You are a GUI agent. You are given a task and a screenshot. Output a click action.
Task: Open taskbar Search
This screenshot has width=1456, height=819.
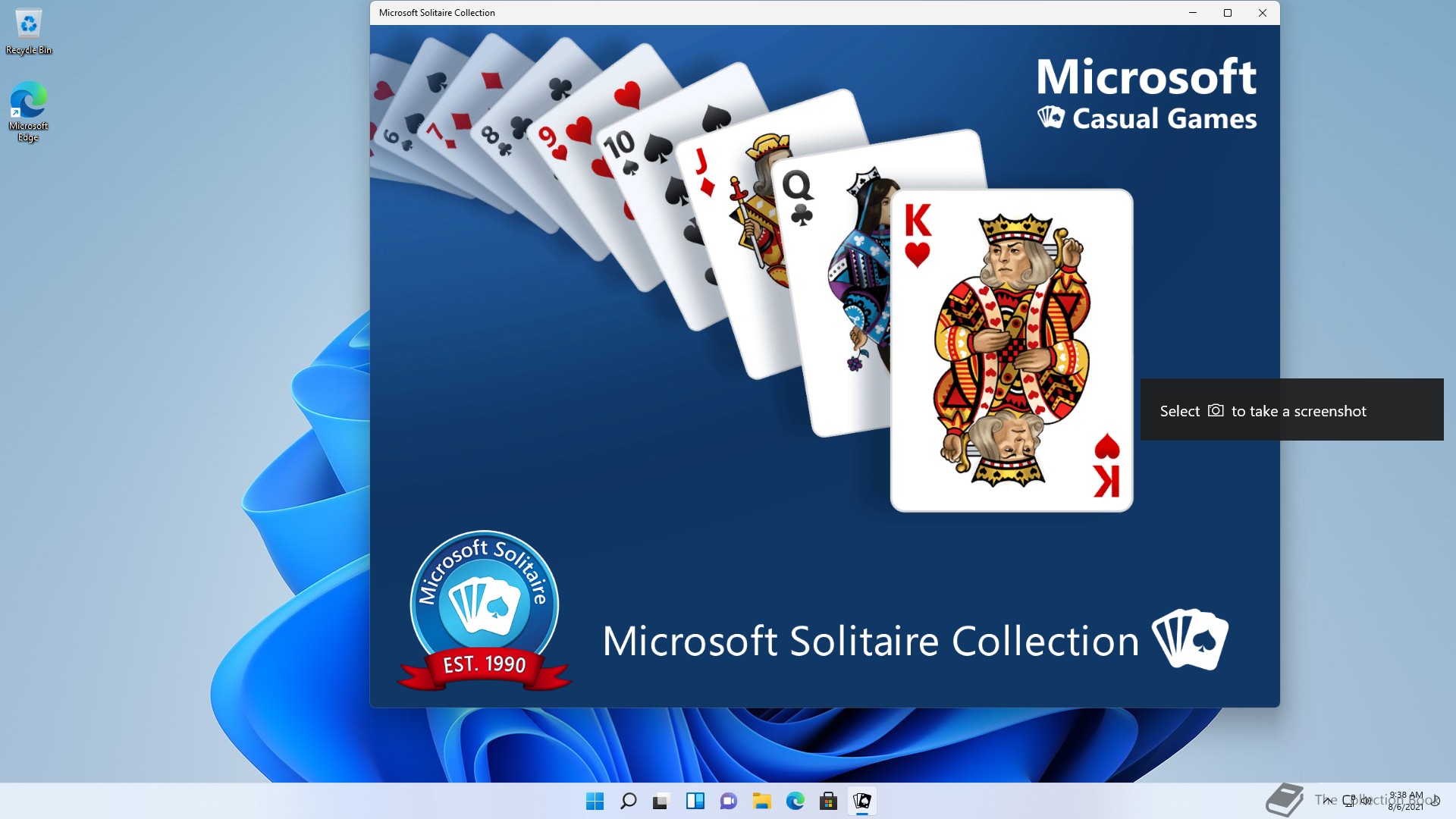[629, 801]
